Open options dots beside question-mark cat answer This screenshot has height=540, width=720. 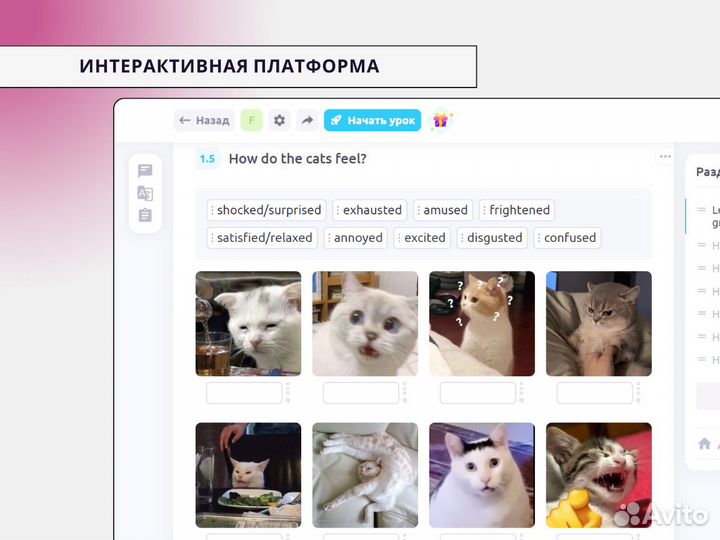click(522, 393)
